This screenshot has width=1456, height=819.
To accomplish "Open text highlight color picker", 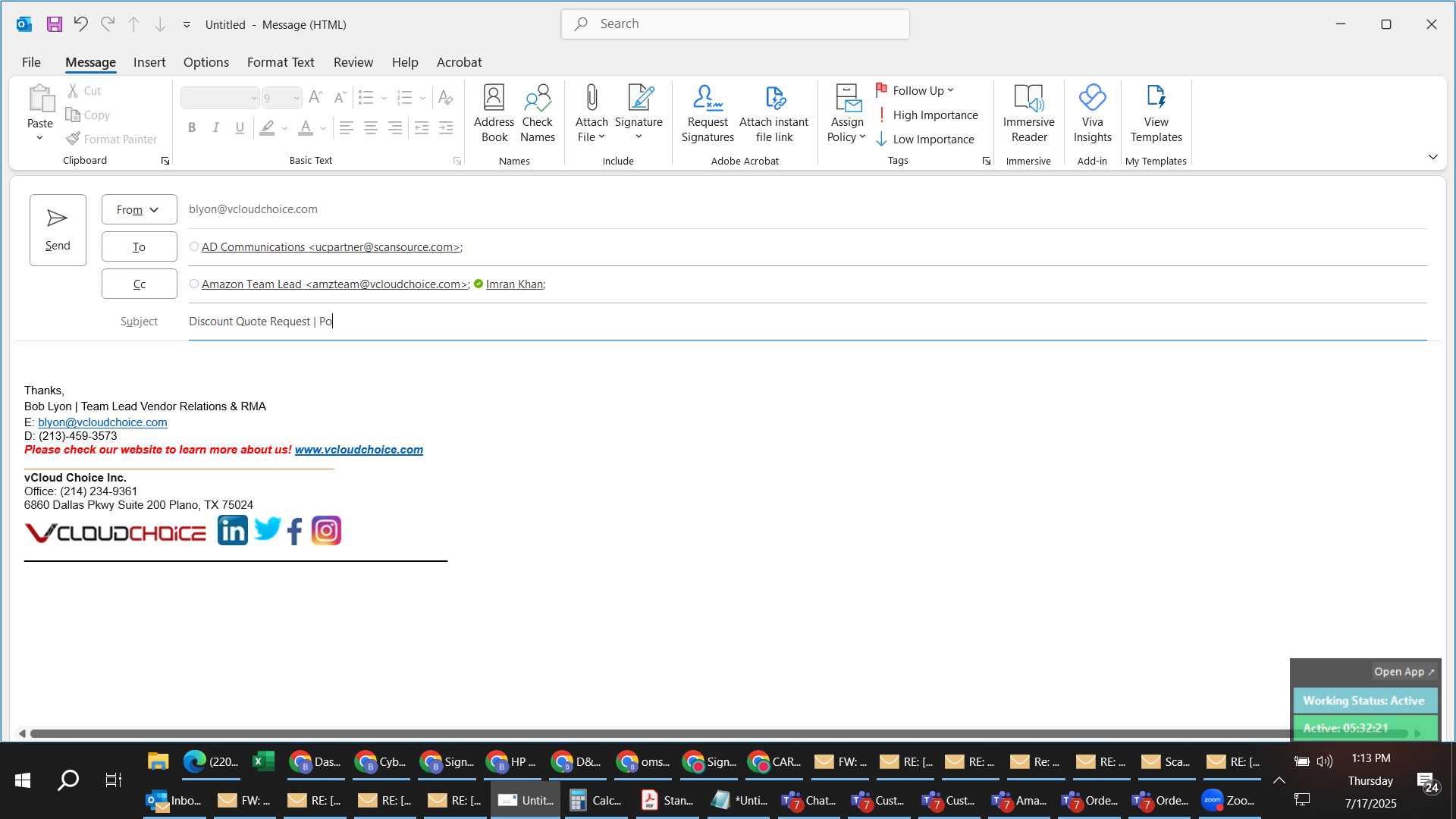I will pyautogui.click(x=284, y=128).
